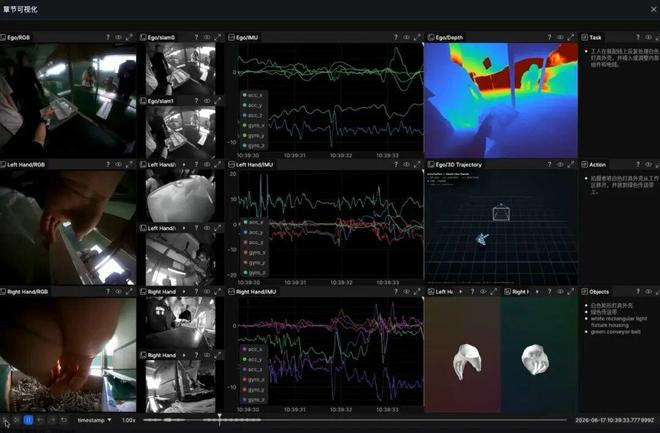Change the 1.00x playback speed
This screenshot has width=660, height=433.
(x=128, y=420)
